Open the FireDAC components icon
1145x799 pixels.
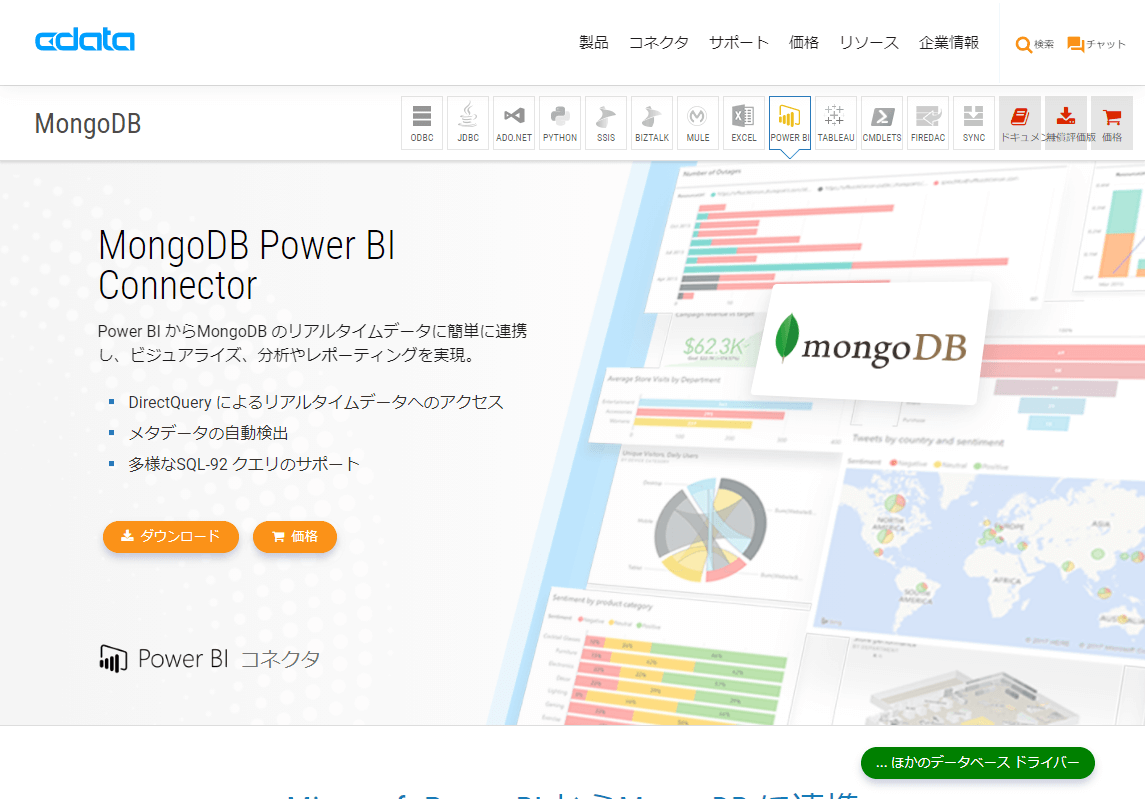(x=928, y=123)
